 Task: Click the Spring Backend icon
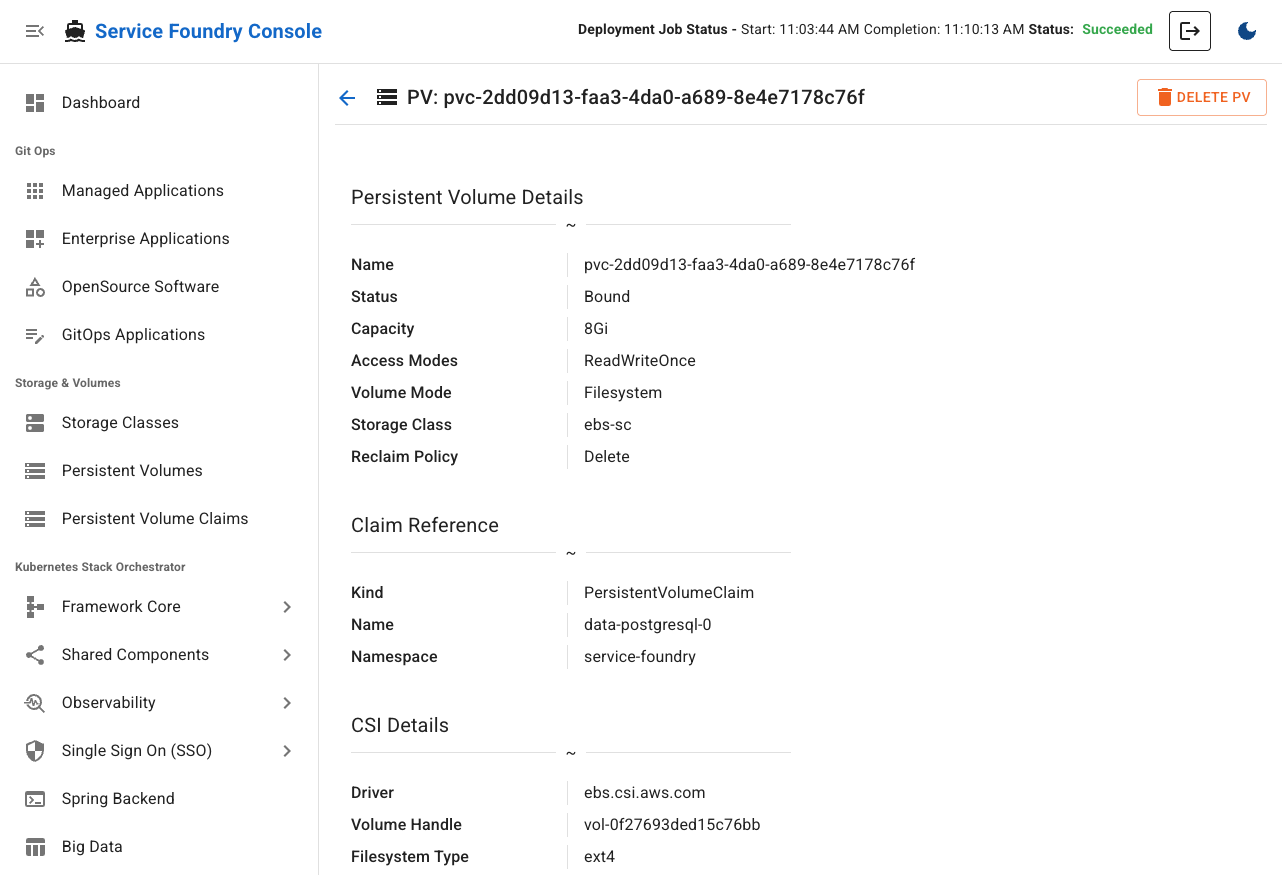[35, 798]
